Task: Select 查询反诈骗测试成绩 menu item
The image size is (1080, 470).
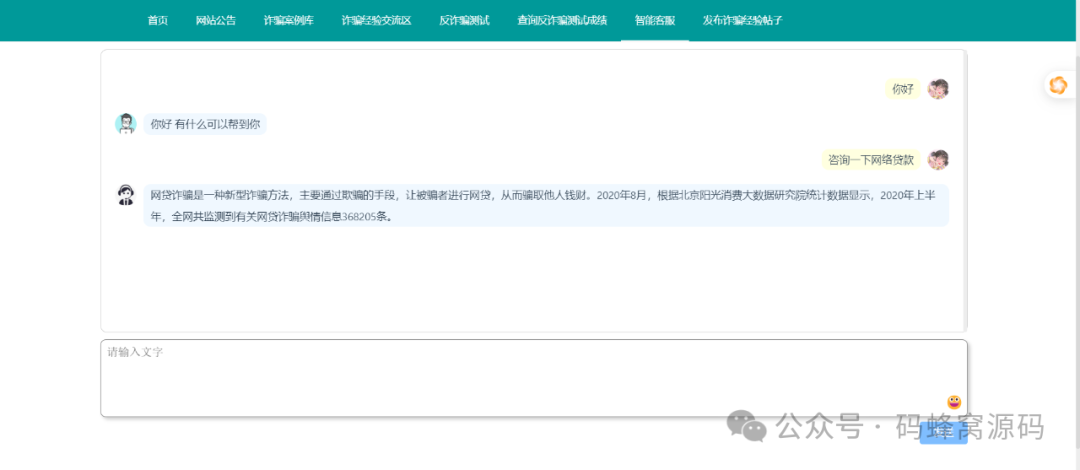Action: [x=562, y=20]
